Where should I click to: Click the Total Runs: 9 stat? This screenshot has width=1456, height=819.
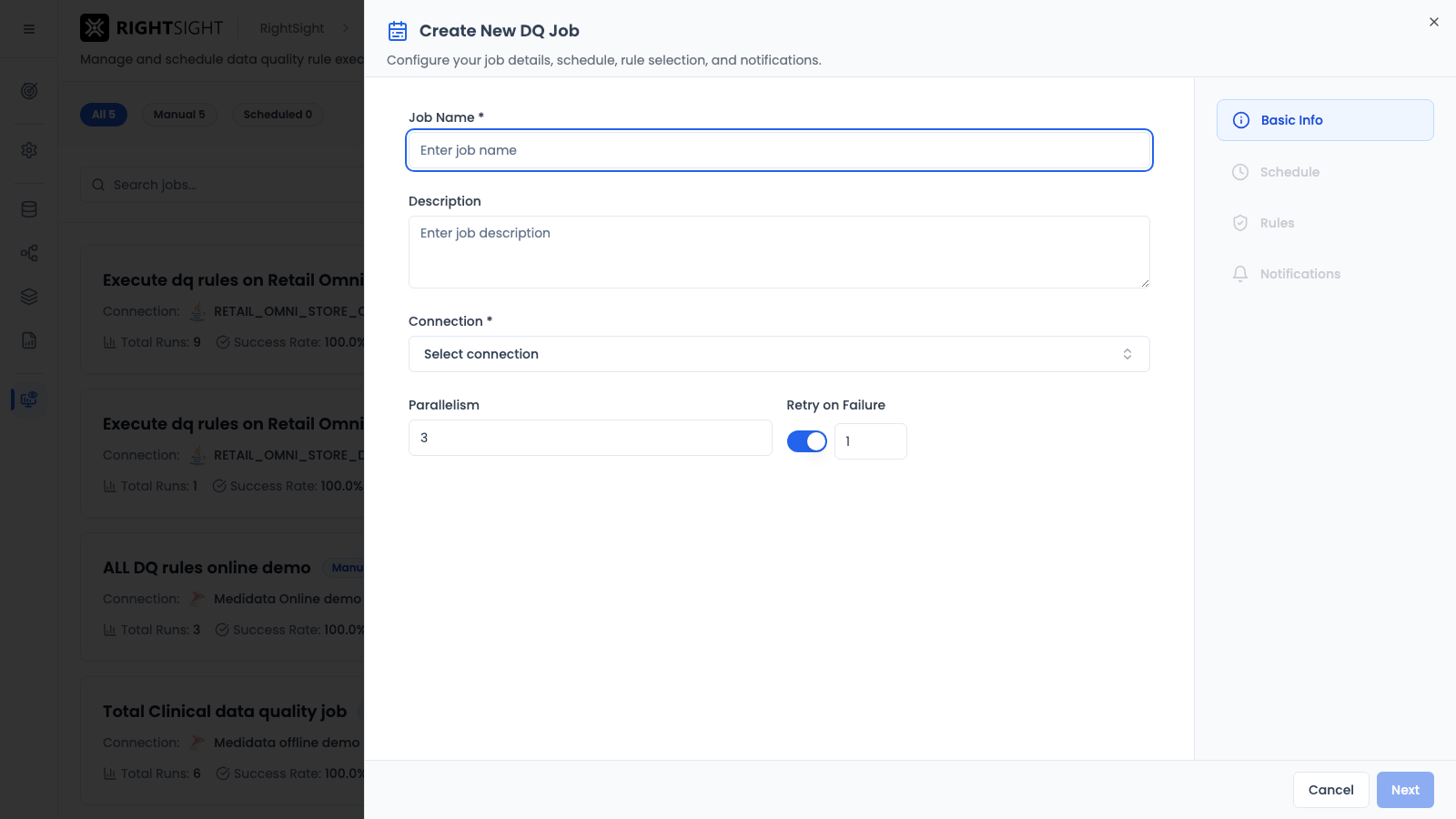[152, 342]
